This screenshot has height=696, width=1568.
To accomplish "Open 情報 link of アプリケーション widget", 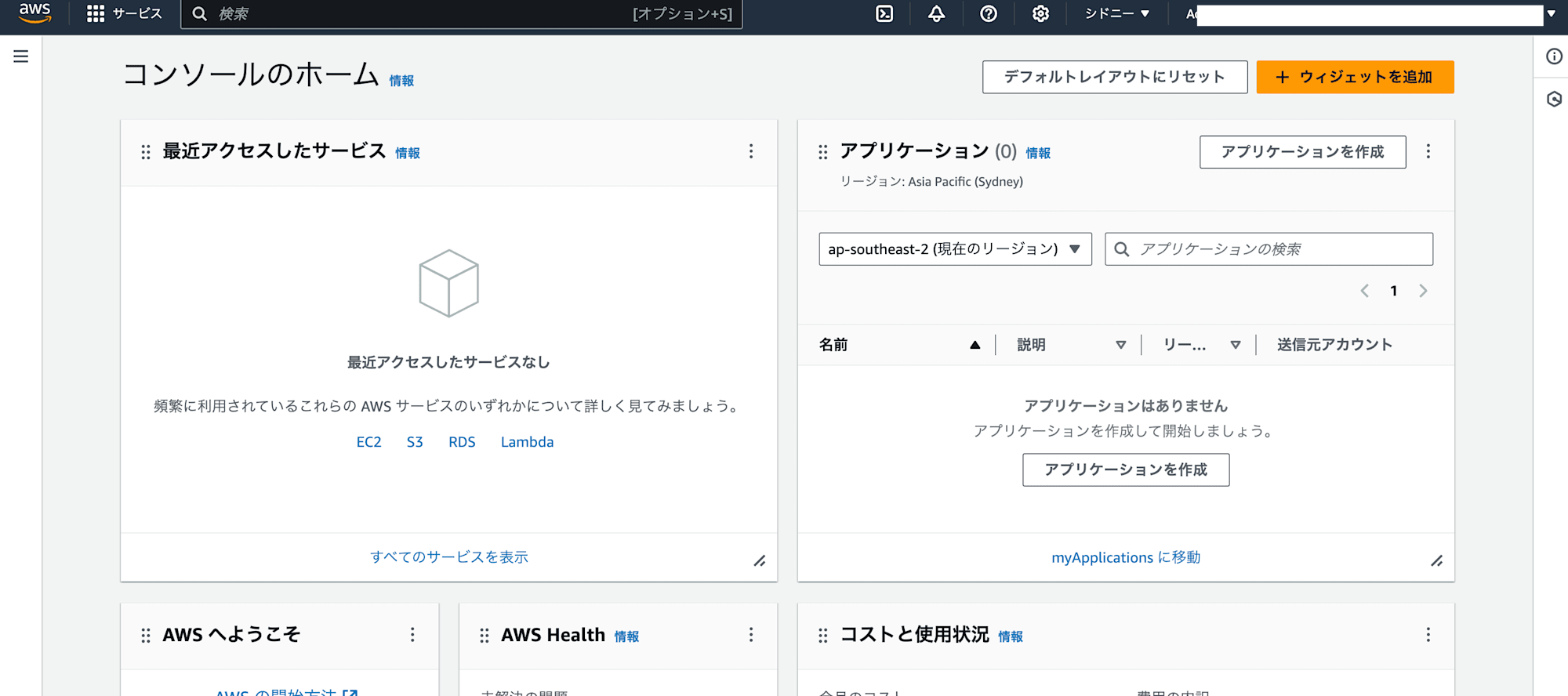I will (1038, 153).
